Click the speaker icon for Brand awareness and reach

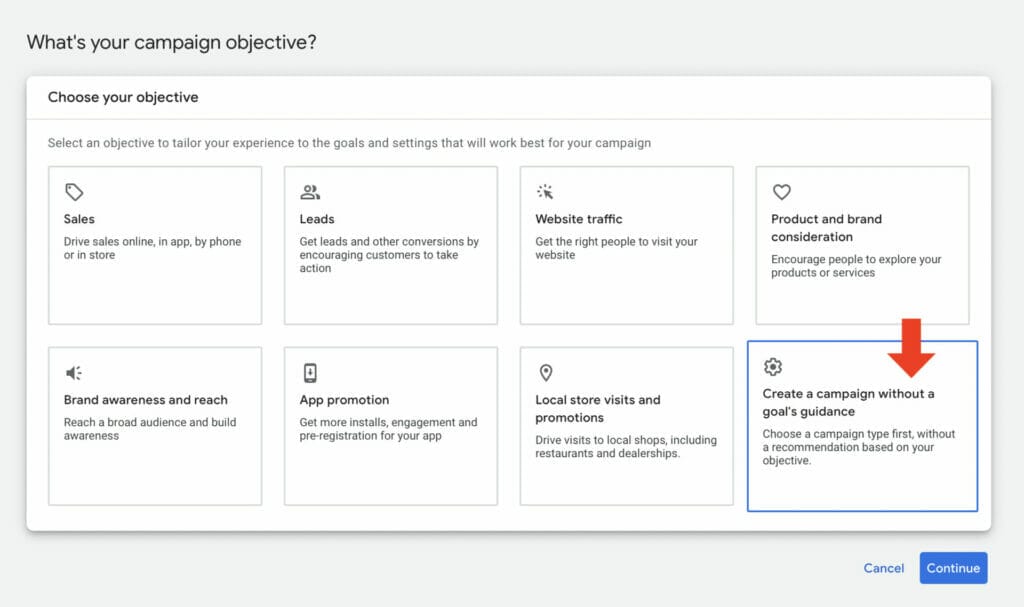(x=74, y=372)
